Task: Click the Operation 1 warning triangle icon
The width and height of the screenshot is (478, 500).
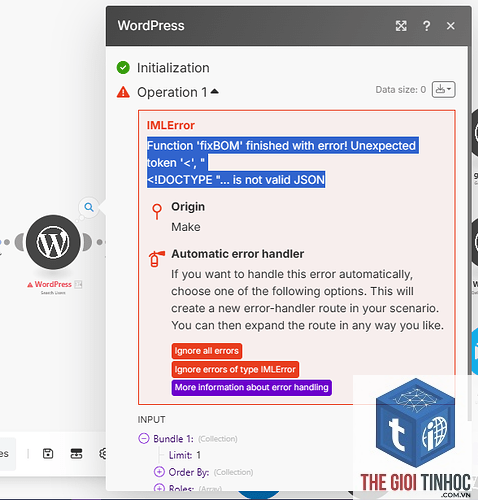Action: [x=123, y=92]
